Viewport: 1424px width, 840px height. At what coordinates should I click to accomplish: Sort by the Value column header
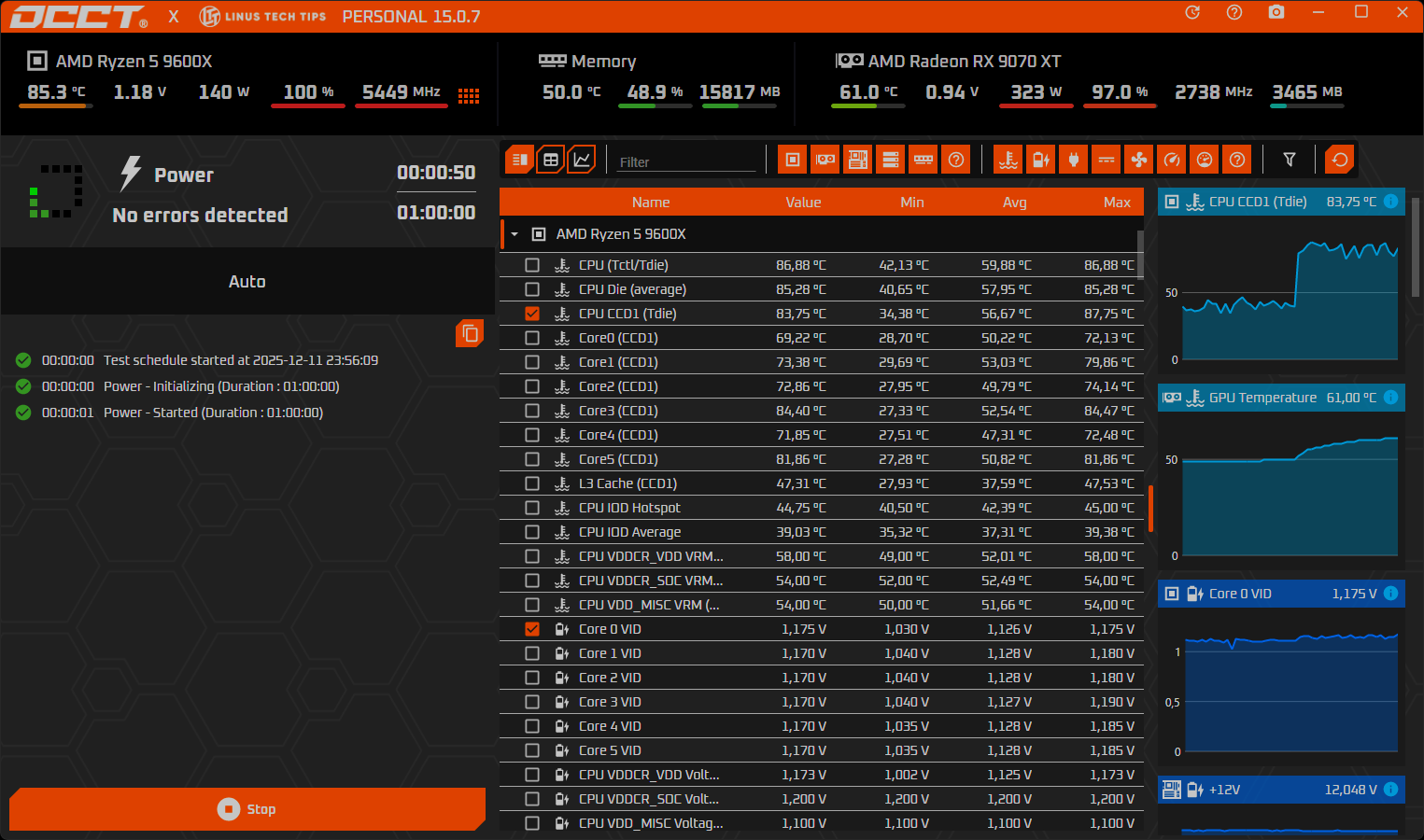(803, 203)
